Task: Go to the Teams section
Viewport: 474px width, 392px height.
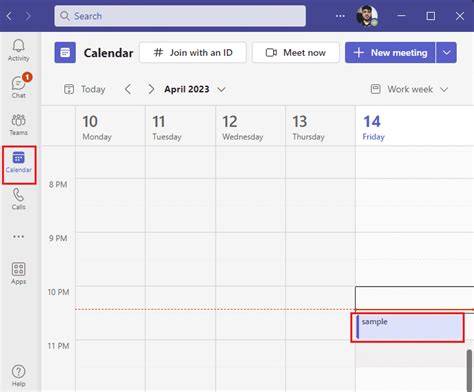Action: coord(18,125)
